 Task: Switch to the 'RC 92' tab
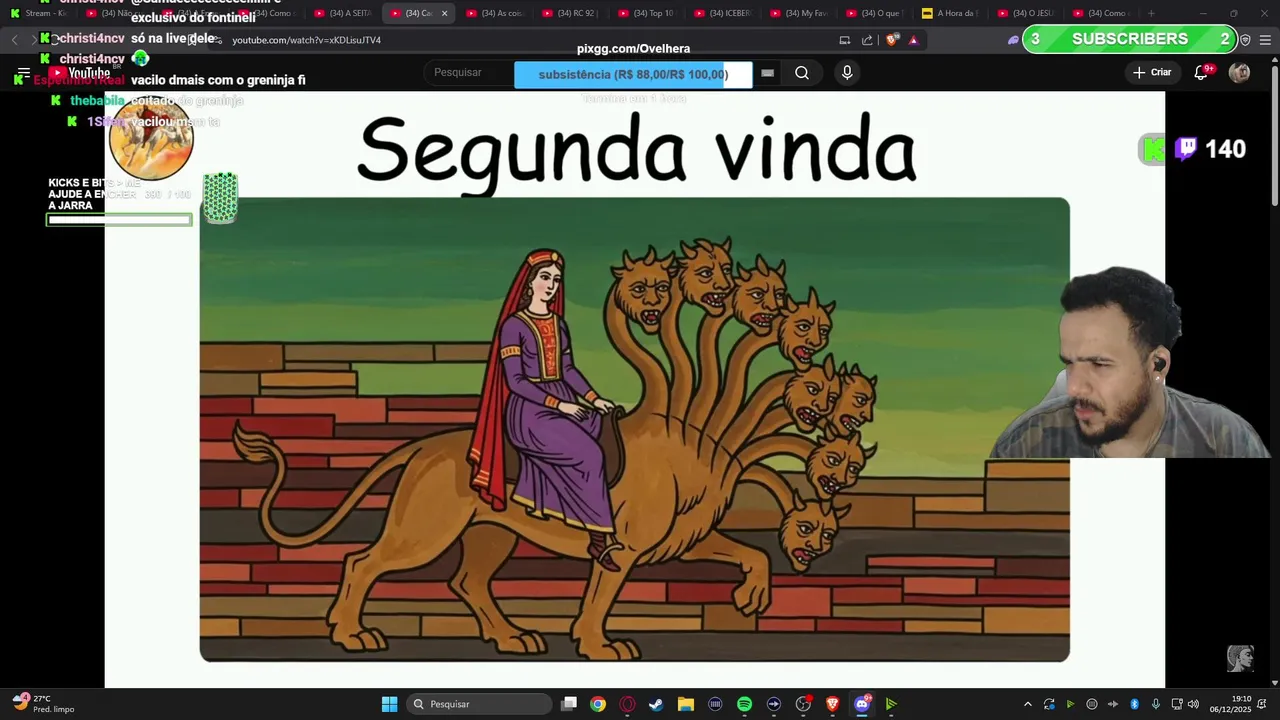pos(571,13)
